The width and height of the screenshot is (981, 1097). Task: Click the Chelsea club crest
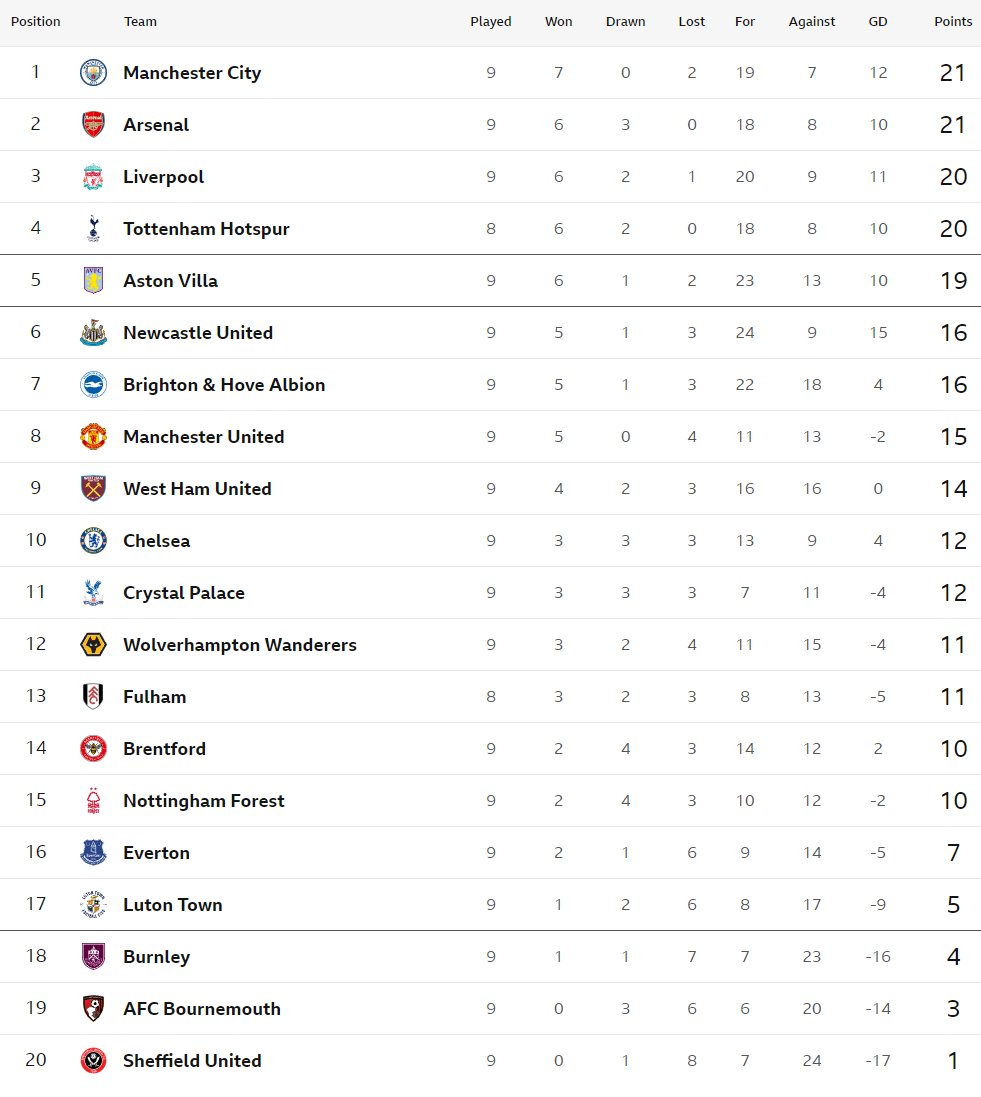[93, 541]
